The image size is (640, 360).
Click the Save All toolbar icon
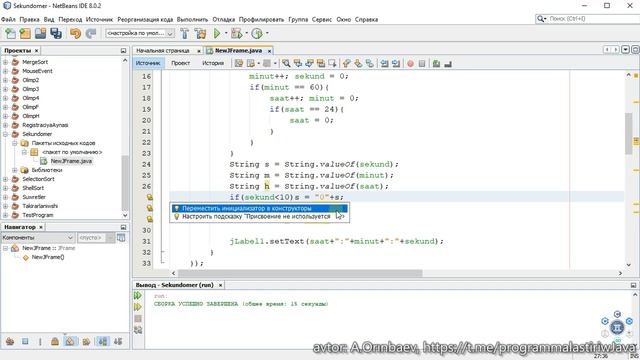(x=56, y=33)
